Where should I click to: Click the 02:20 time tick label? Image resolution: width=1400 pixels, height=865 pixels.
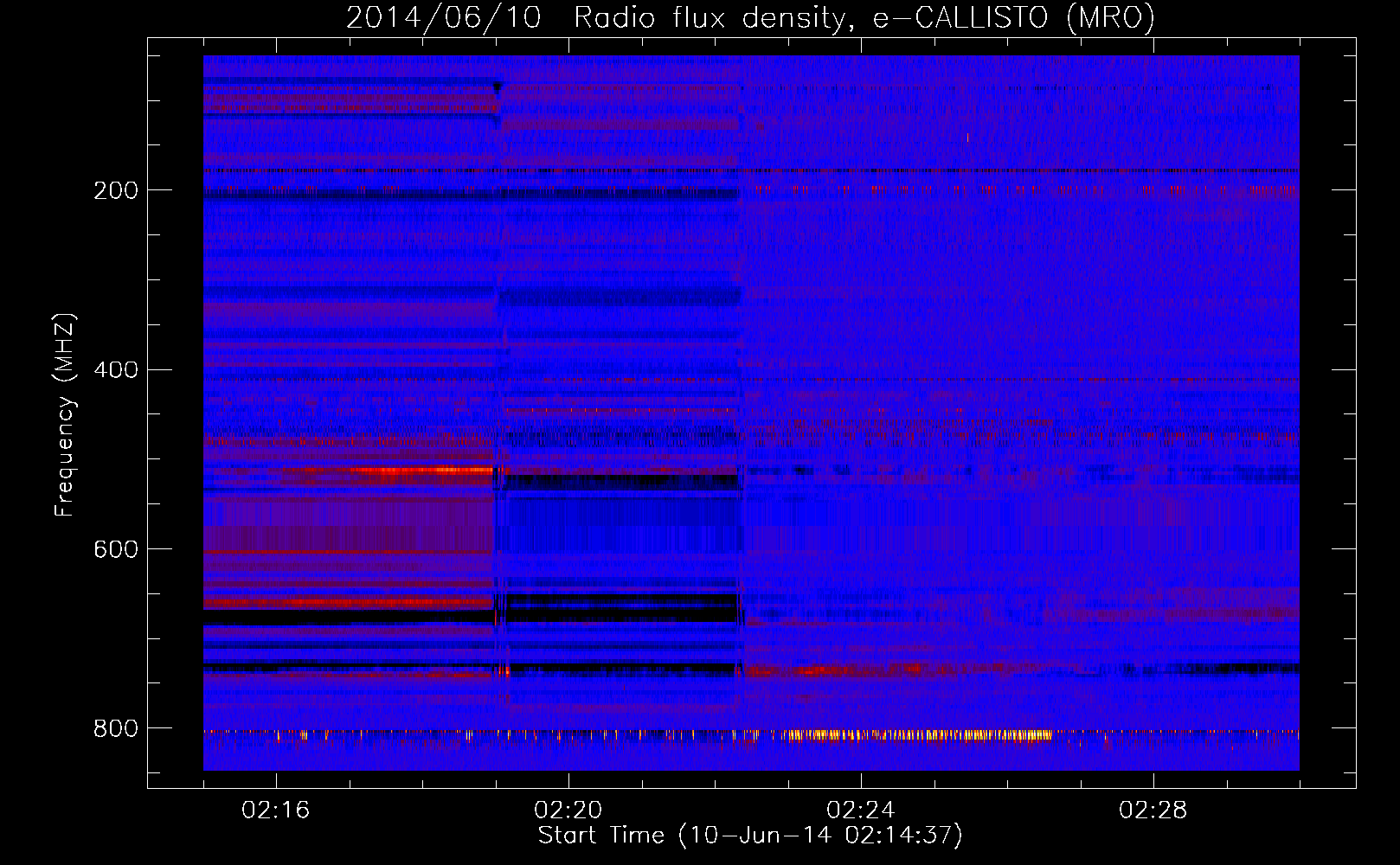568,811
